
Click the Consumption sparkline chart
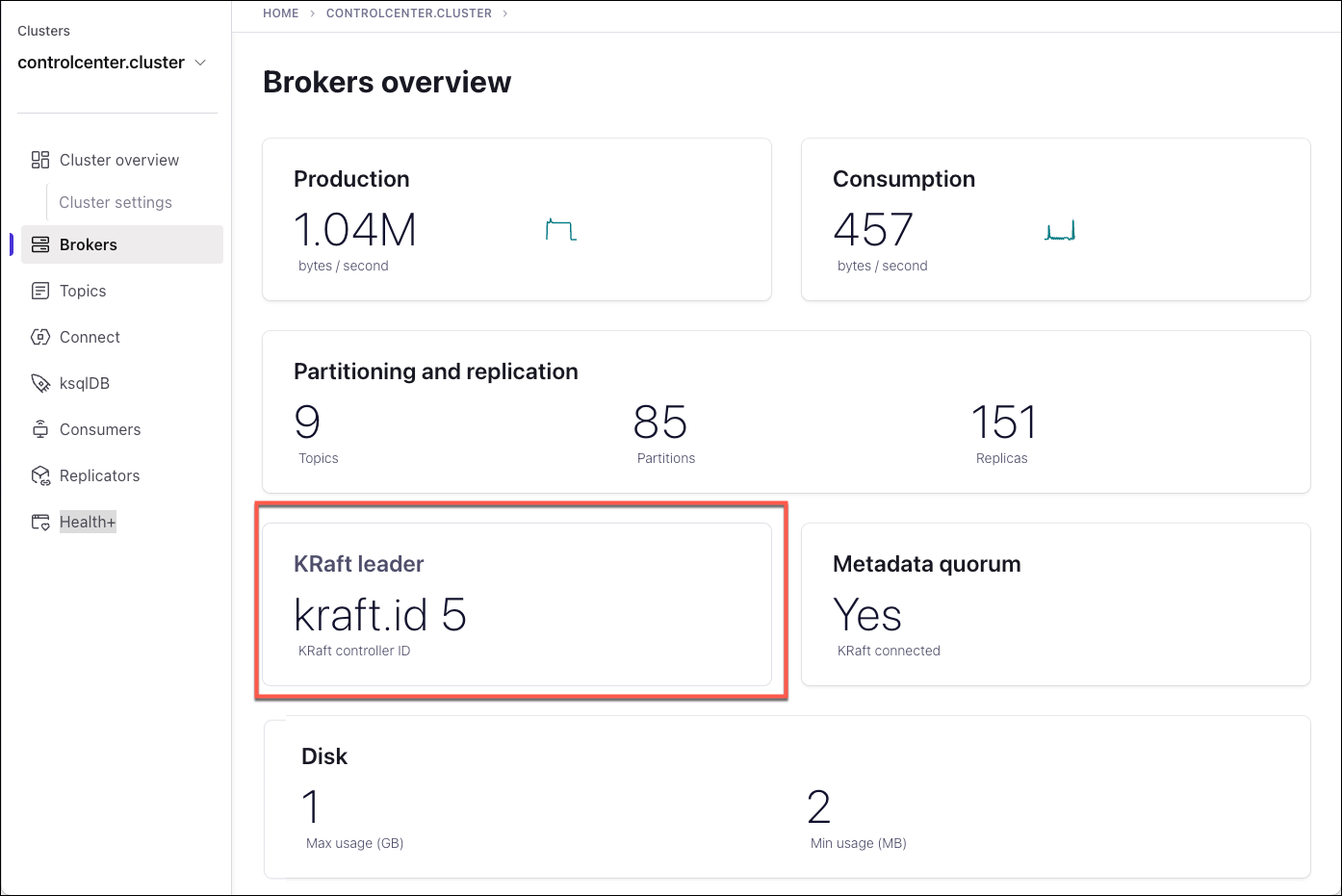click(x=1060, y=231)
